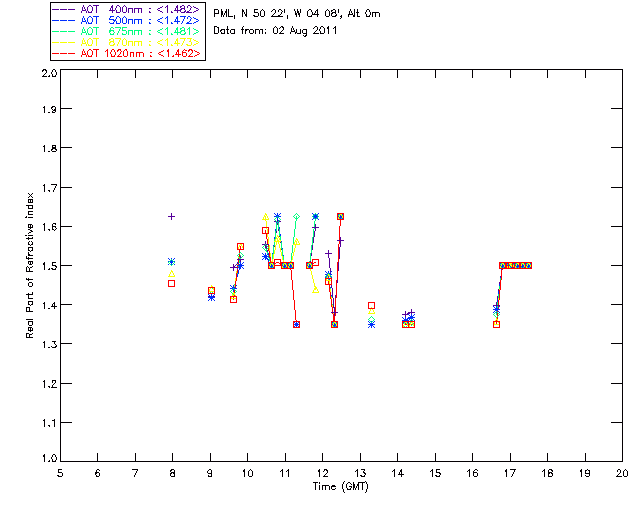Click the yellow triangle marker at time 8
The image size is (640, 512).
(172, 274)
